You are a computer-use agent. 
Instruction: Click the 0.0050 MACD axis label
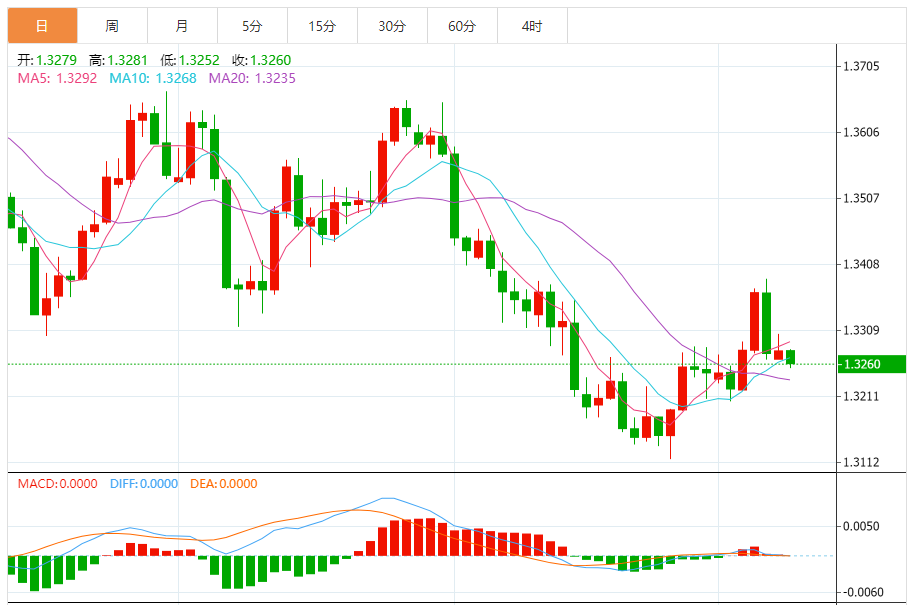861,527
